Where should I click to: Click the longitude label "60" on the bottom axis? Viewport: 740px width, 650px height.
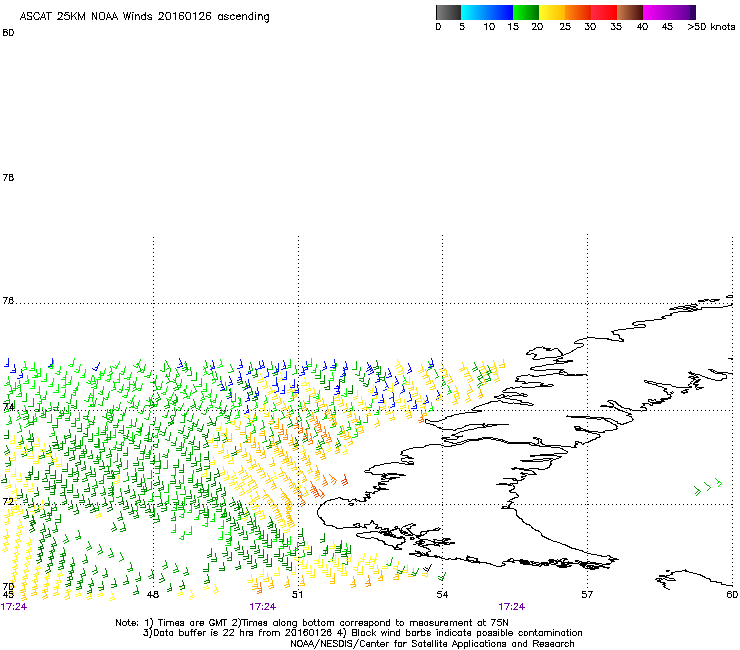tap(732, 595)
